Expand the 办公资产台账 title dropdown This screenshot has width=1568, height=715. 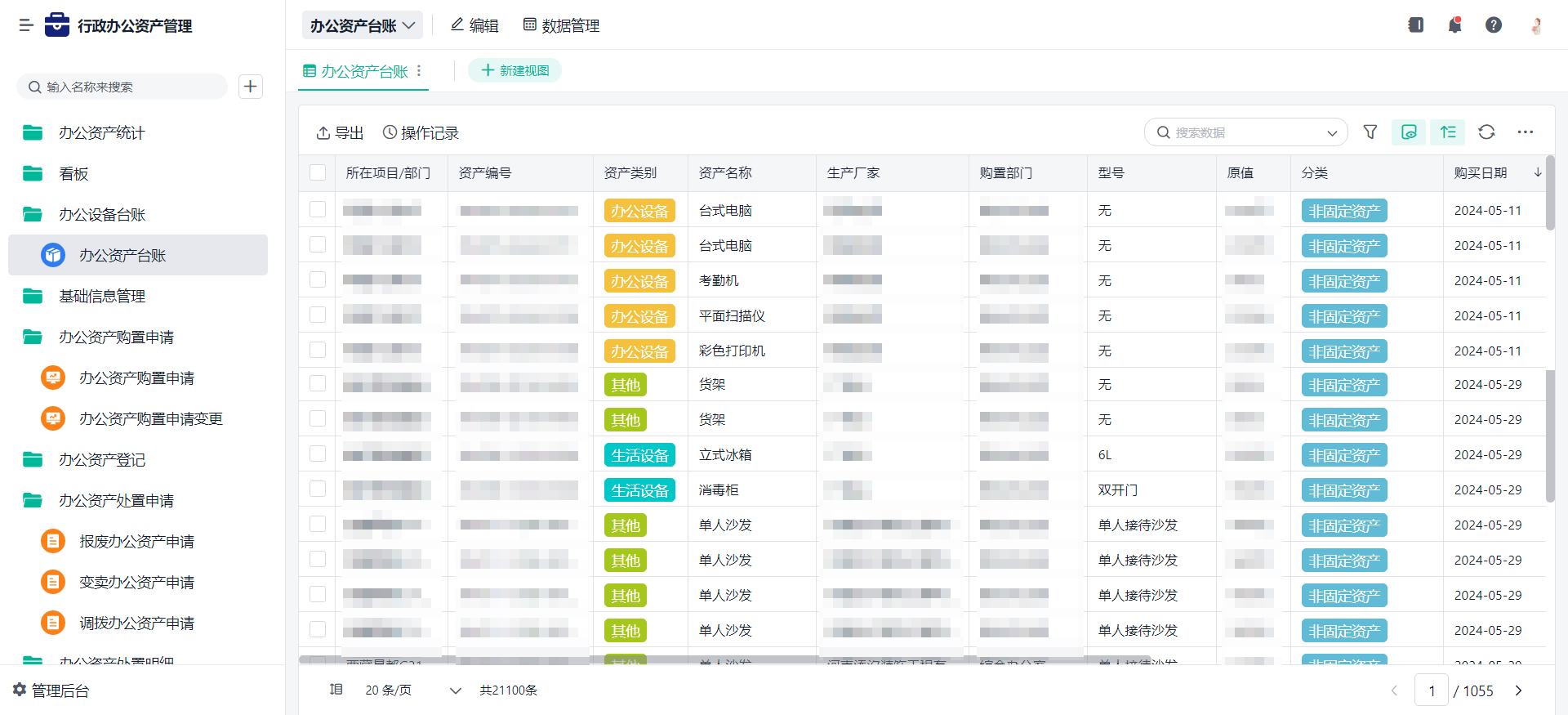[363, 25]
